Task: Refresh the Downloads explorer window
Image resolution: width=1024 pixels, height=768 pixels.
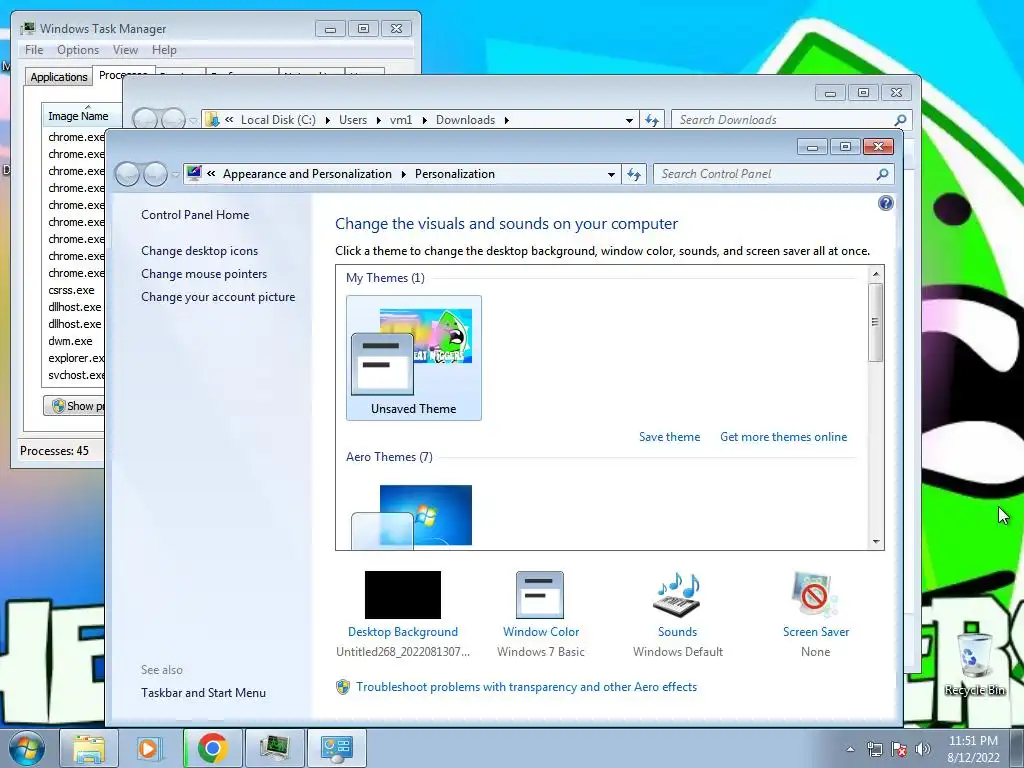Action: click(652, 120)
